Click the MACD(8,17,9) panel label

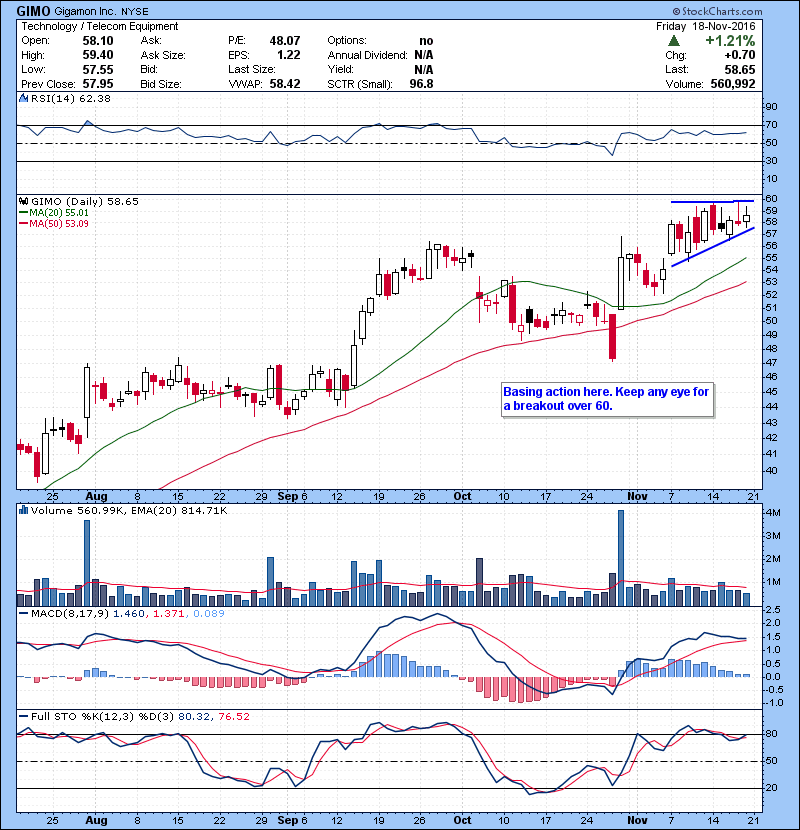point(70,614)
